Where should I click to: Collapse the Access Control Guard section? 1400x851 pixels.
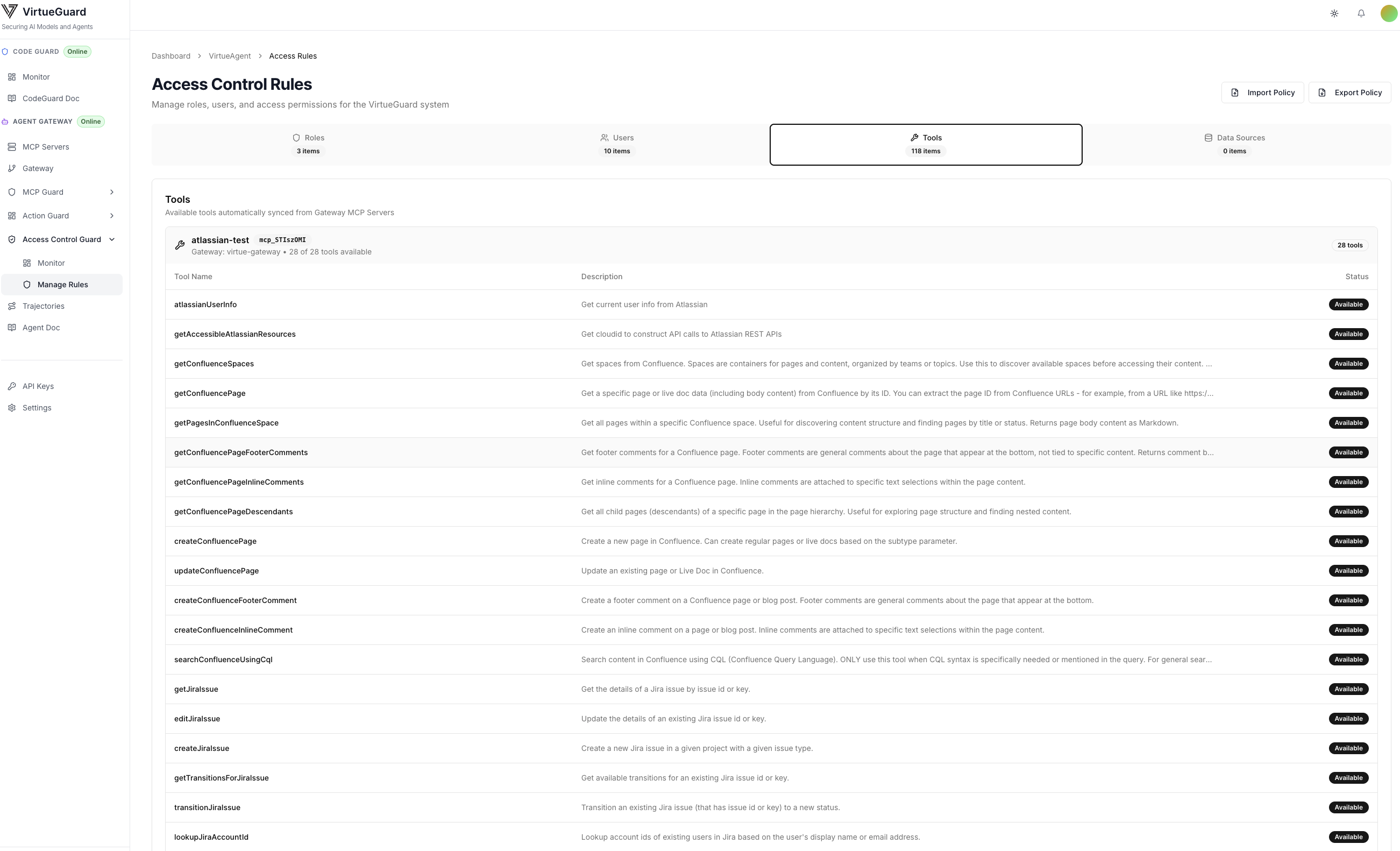click(x=61, y=239)
